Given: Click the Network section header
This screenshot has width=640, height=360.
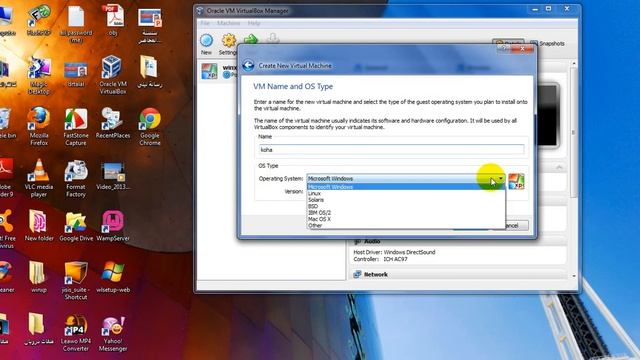Looking at the screenshot, I should coord(458,274).
